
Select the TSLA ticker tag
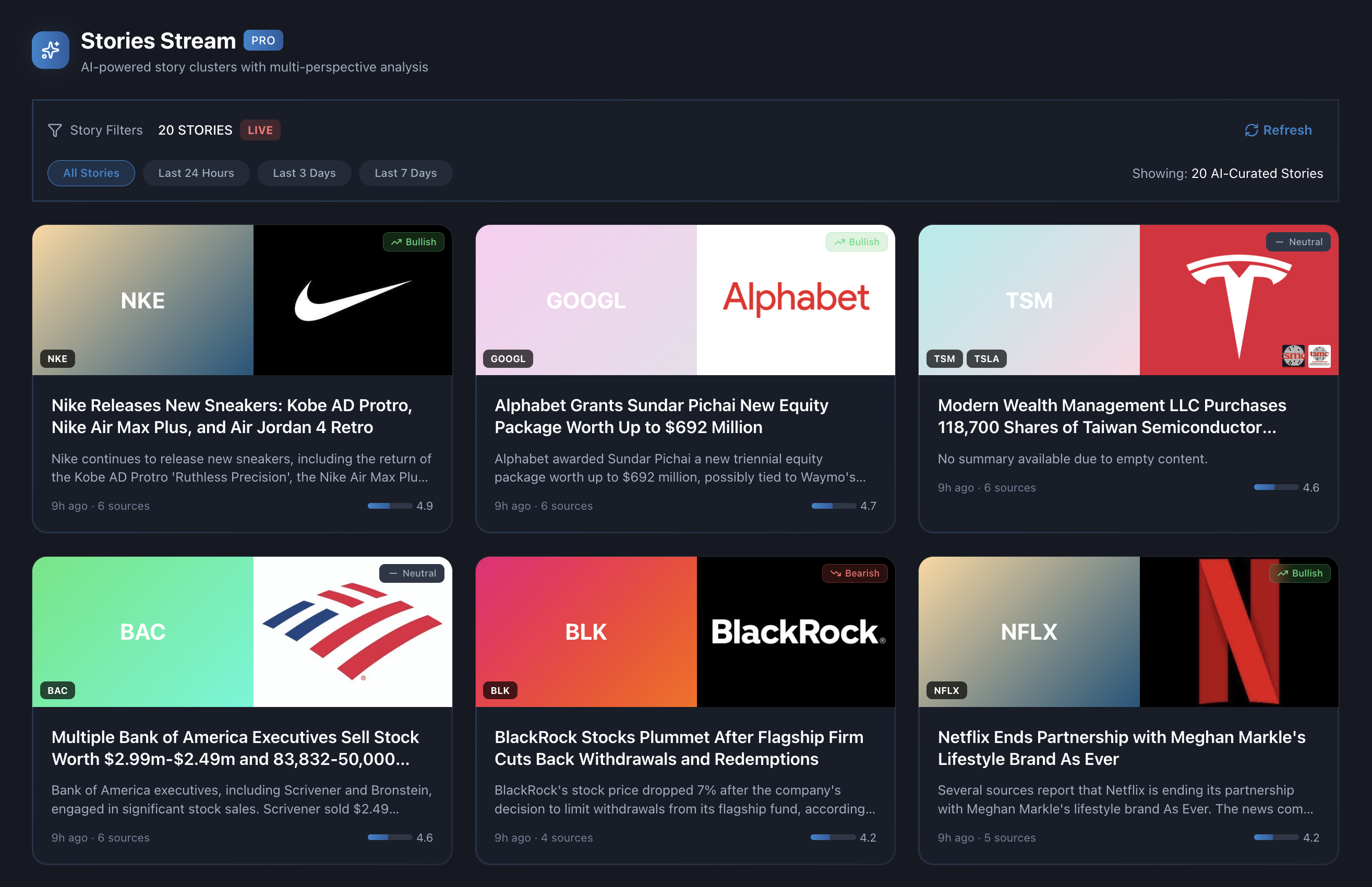pos(986,358)
